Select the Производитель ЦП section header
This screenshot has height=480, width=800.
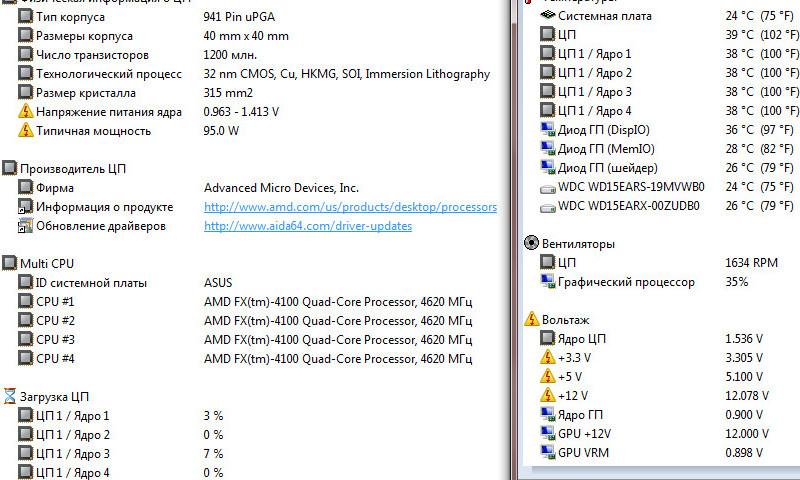coord(73,169)
